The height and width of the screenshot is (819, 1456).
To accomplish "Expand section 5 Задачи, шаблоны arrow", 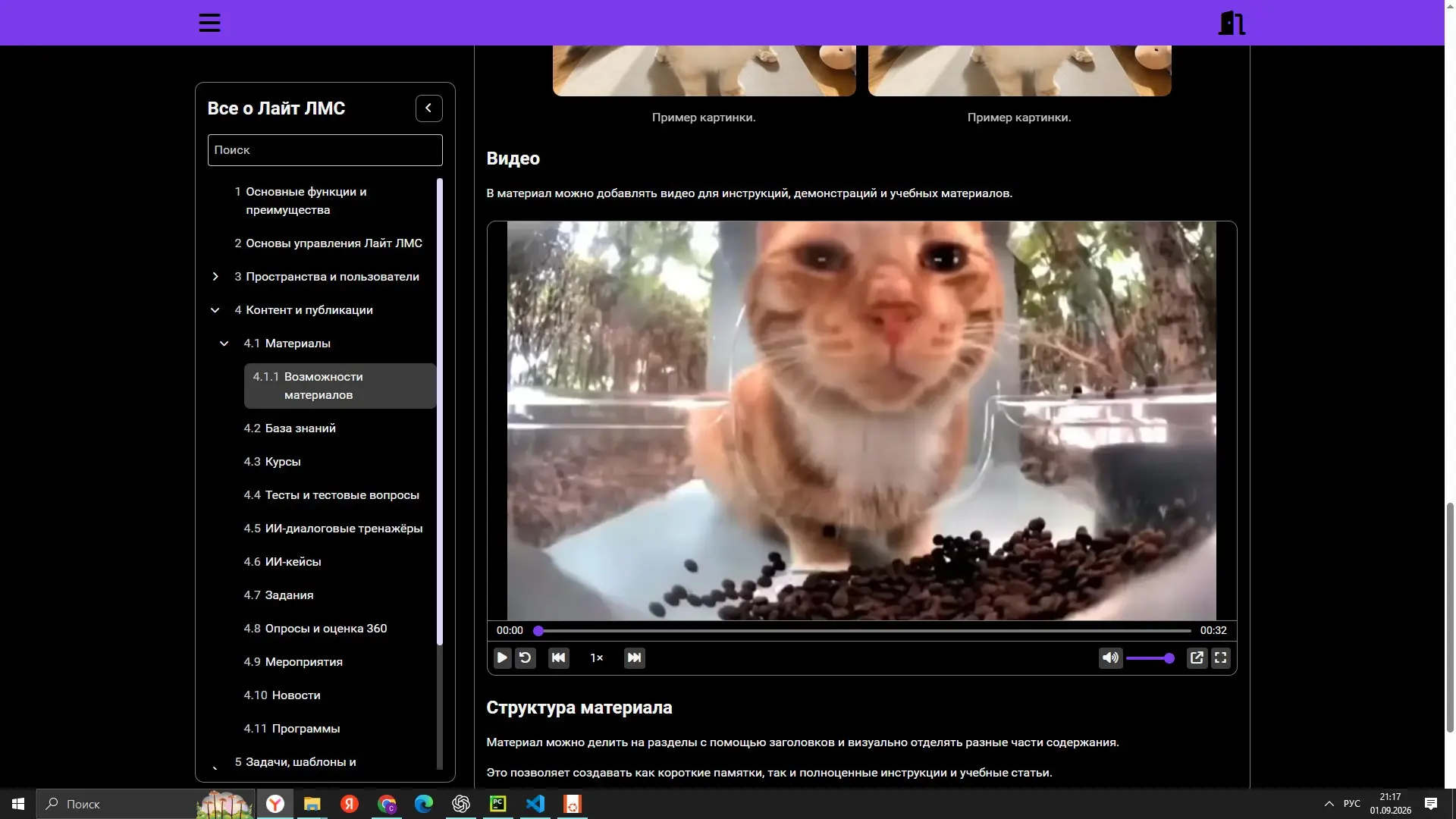I will pos(215,767).
